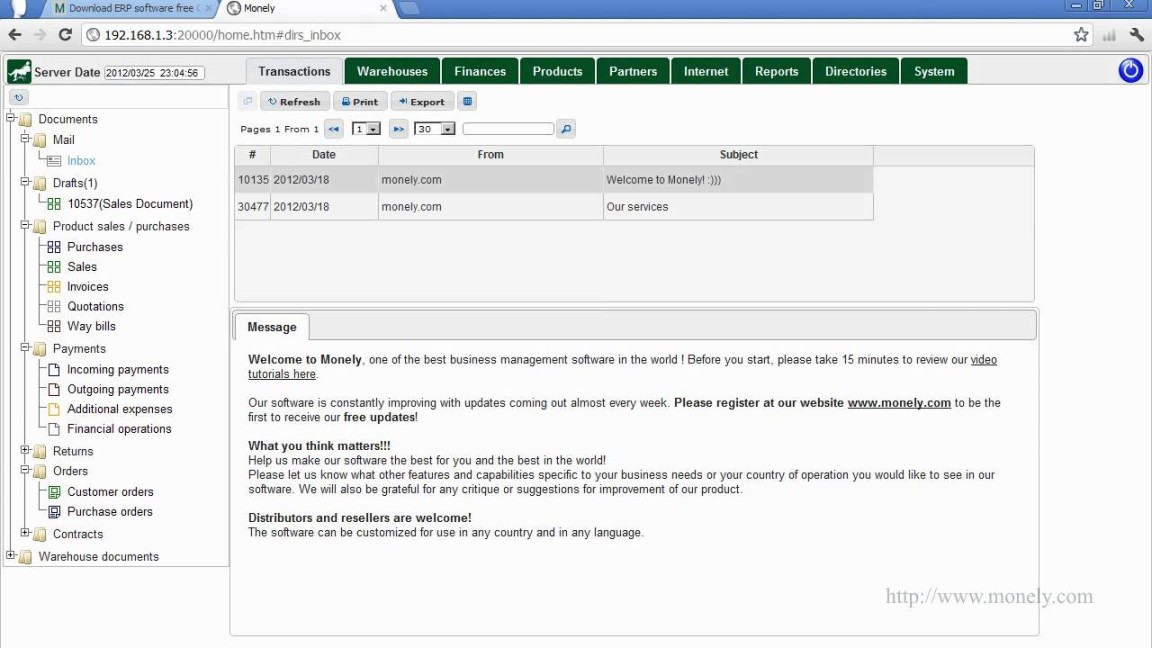Click the blue power logout icon
The width and height of the screenshot is (1152, 648).
(x=1130, y=71)
